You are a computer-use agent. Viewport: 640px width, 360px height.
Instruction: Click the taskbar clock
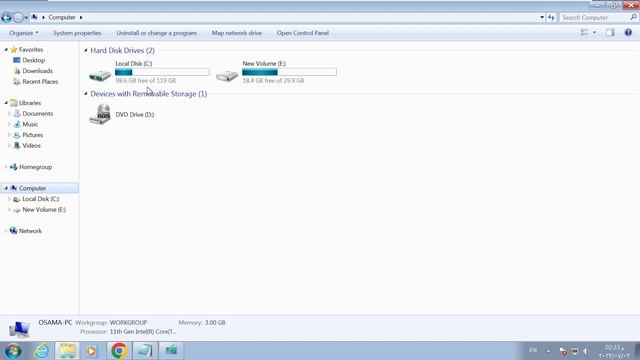click(x=614, y=351)
